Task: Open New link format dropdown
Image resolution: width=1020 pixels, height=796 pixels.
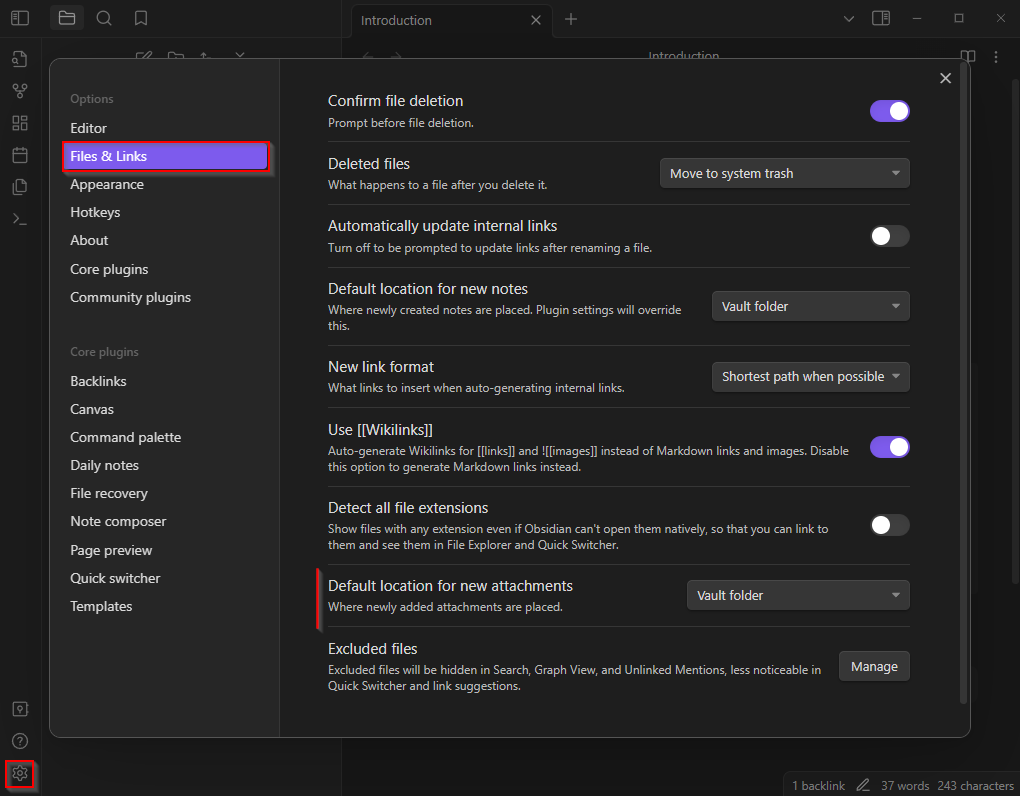Action: [811, 377]
